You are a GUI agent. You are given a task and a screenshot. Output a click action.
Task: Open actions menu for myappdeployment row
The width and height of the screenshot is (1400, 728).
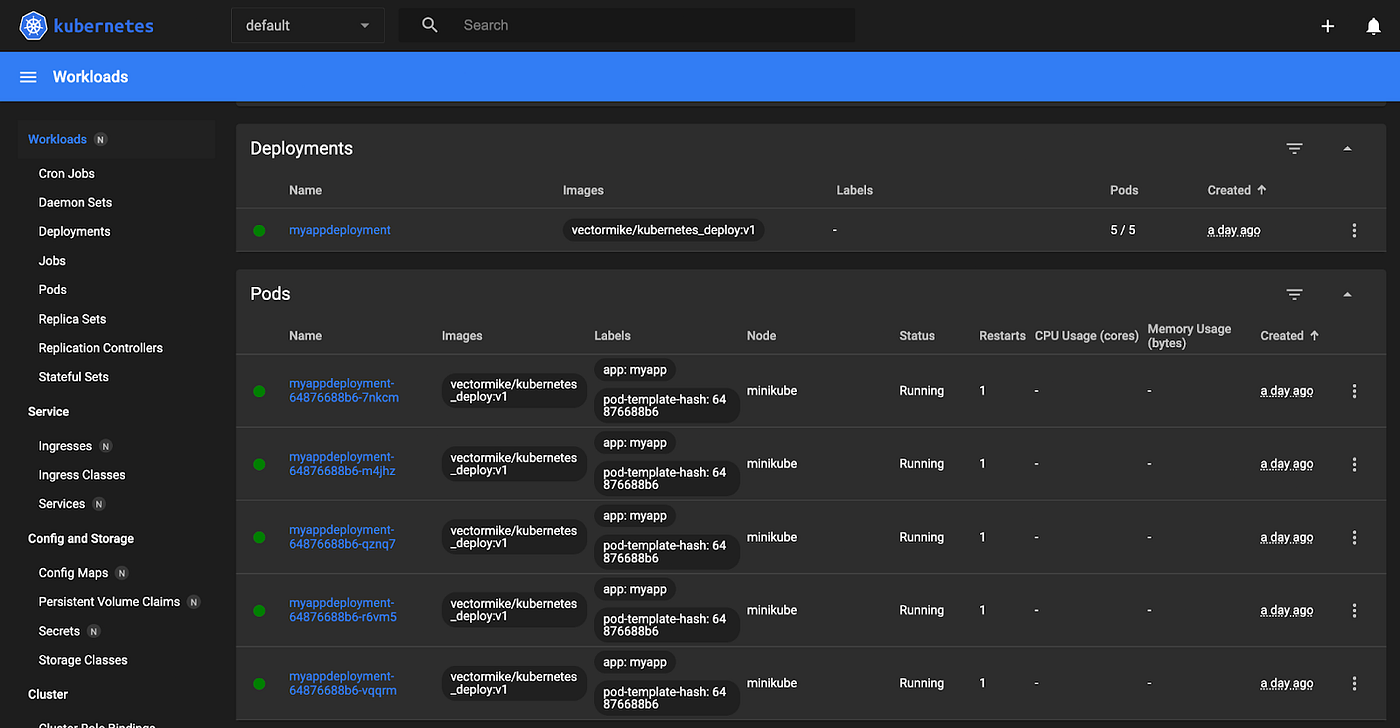(1355, 230)
